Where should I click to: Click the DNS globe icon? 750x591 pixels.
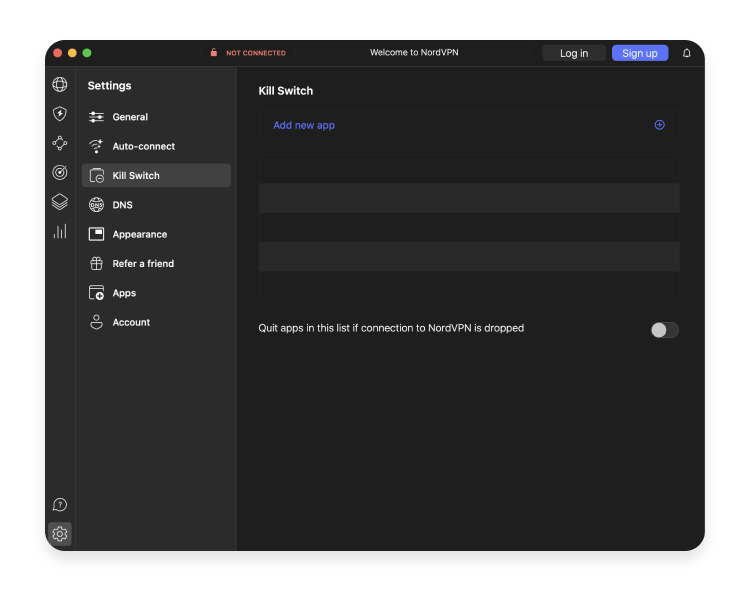[96, 205]
